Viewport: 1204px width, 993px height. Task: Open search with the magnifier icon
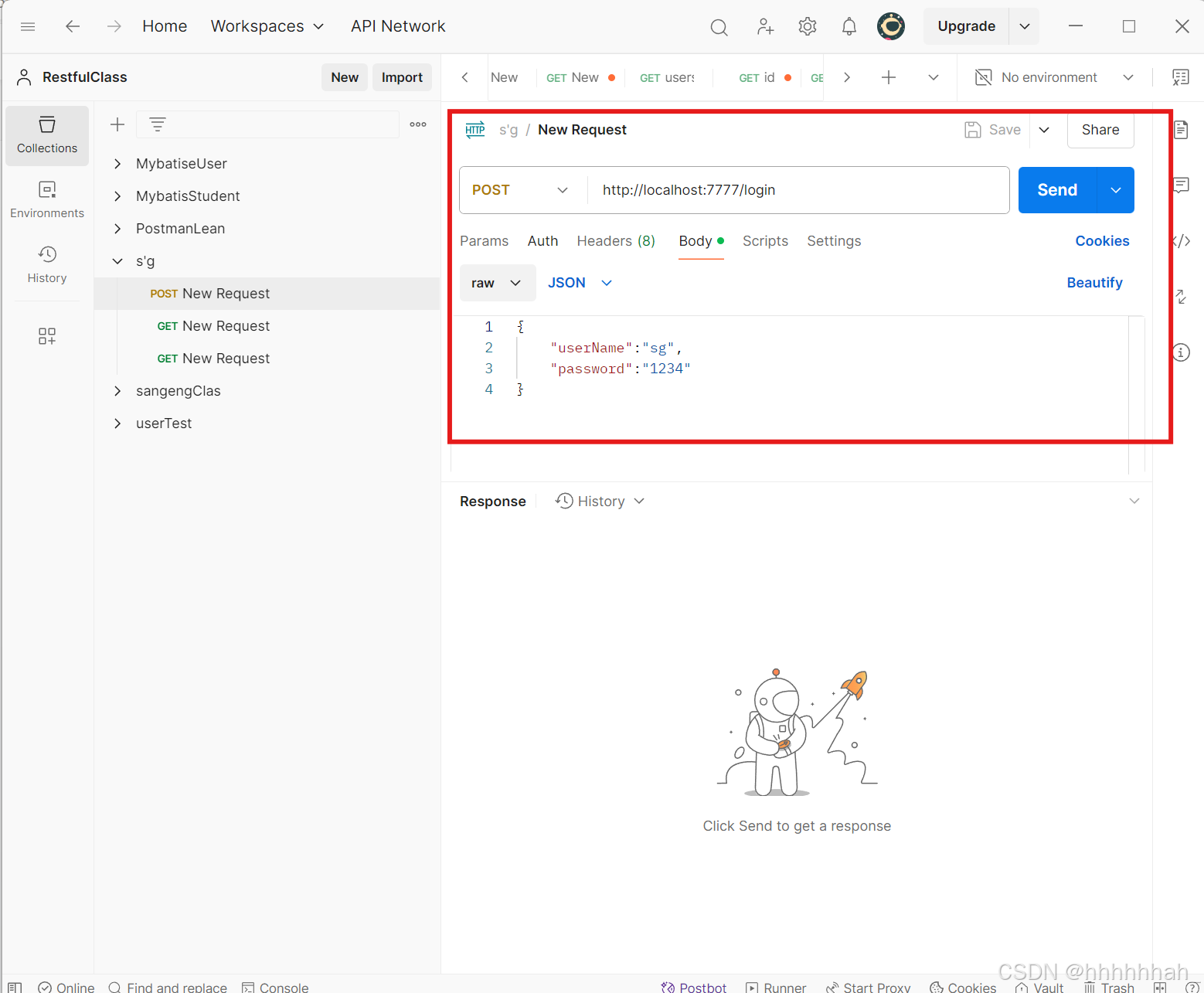coord(719,27)
